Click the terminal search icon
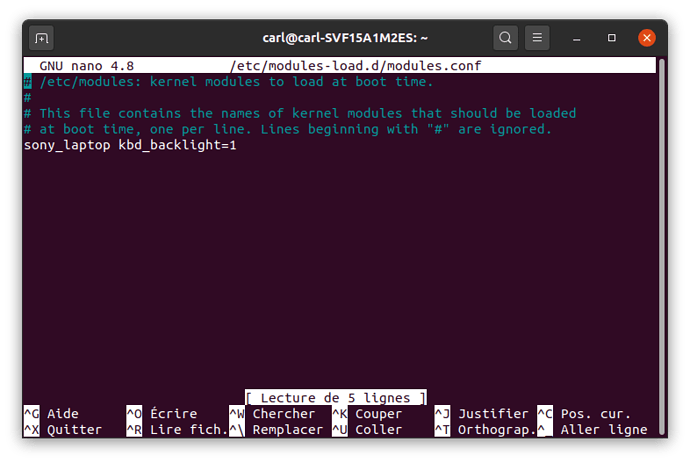Image resolution: width=690 pixels, height=462 pixels. (506, 38)
